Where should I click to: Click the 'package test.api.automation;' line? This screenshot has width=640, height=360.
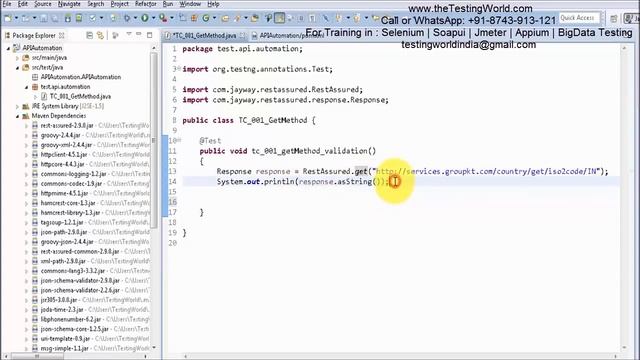242,49
